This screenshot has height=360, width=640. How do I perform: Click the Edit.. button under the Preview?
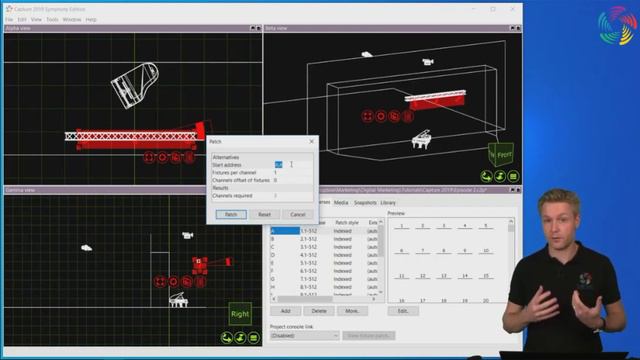pos(403,311)
